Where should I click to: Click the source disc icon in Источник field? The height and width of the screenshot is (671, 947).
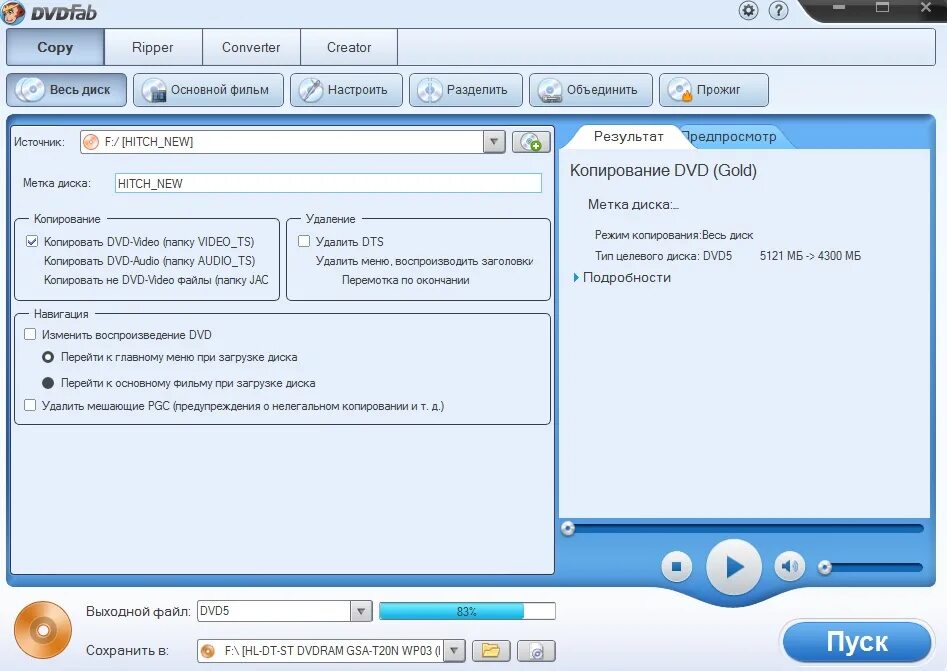(91, 142)
